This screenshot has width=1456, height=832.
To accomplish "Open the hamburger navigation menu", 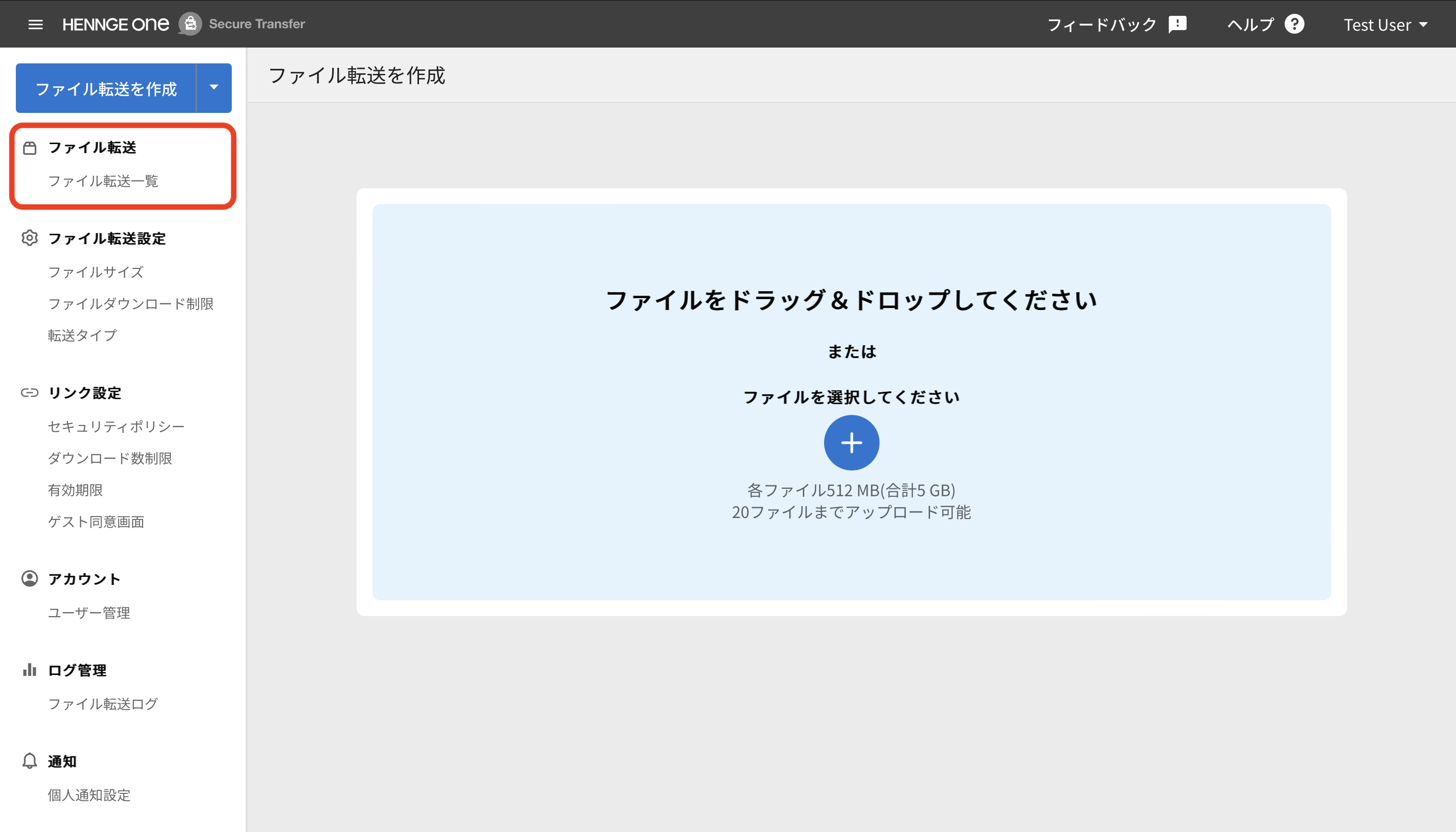I will (36, 24).
